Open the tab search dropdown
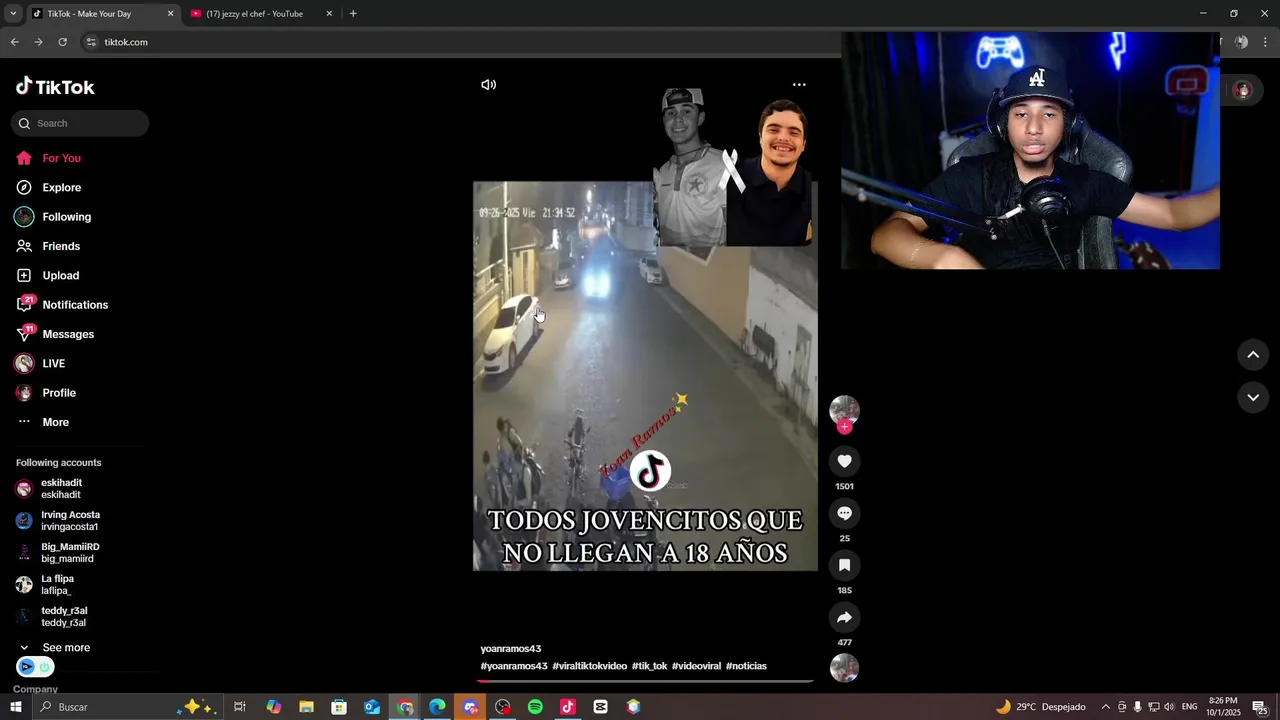 13,14
